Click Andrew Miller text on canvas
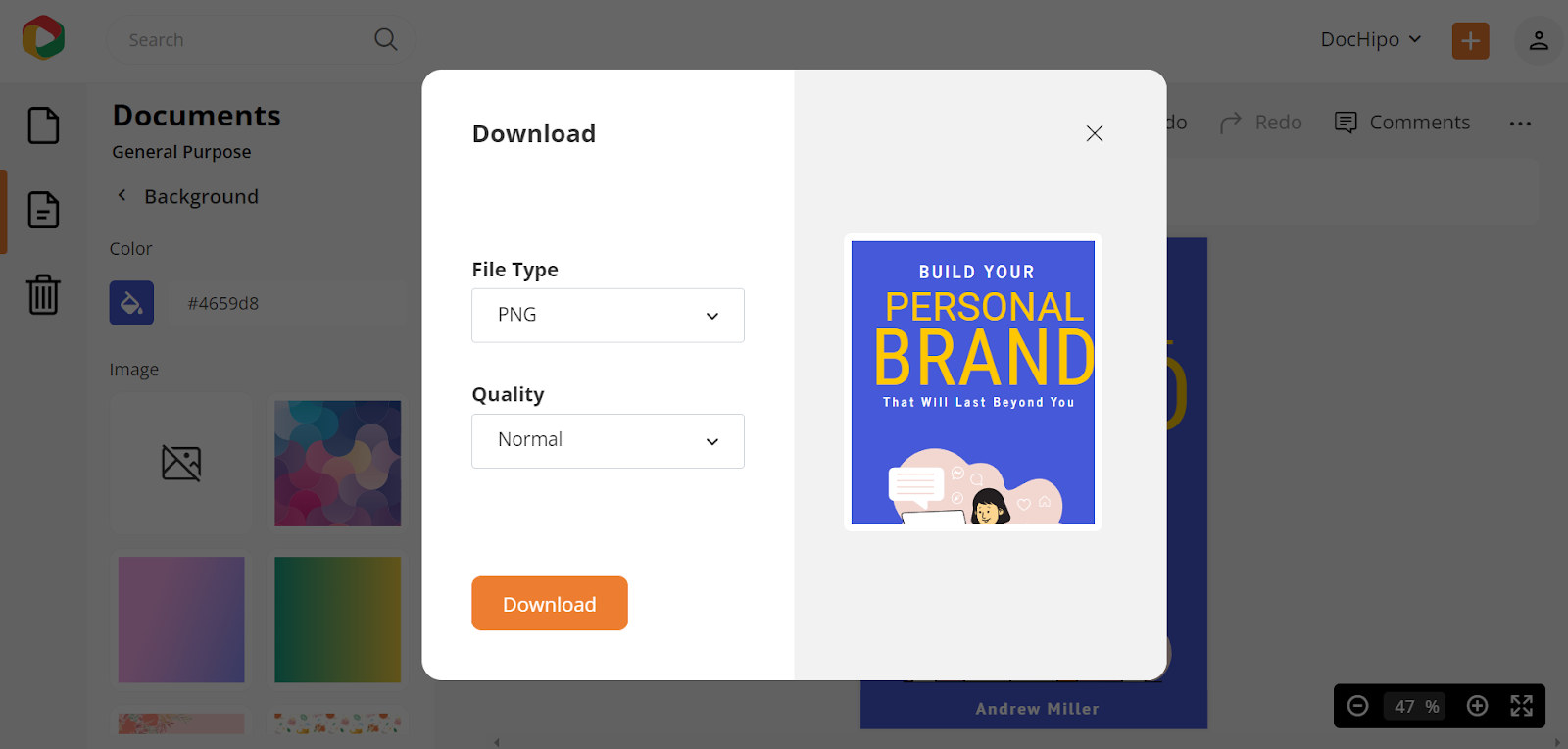This screenshot has height=749, width=1568. point(1037,709)
